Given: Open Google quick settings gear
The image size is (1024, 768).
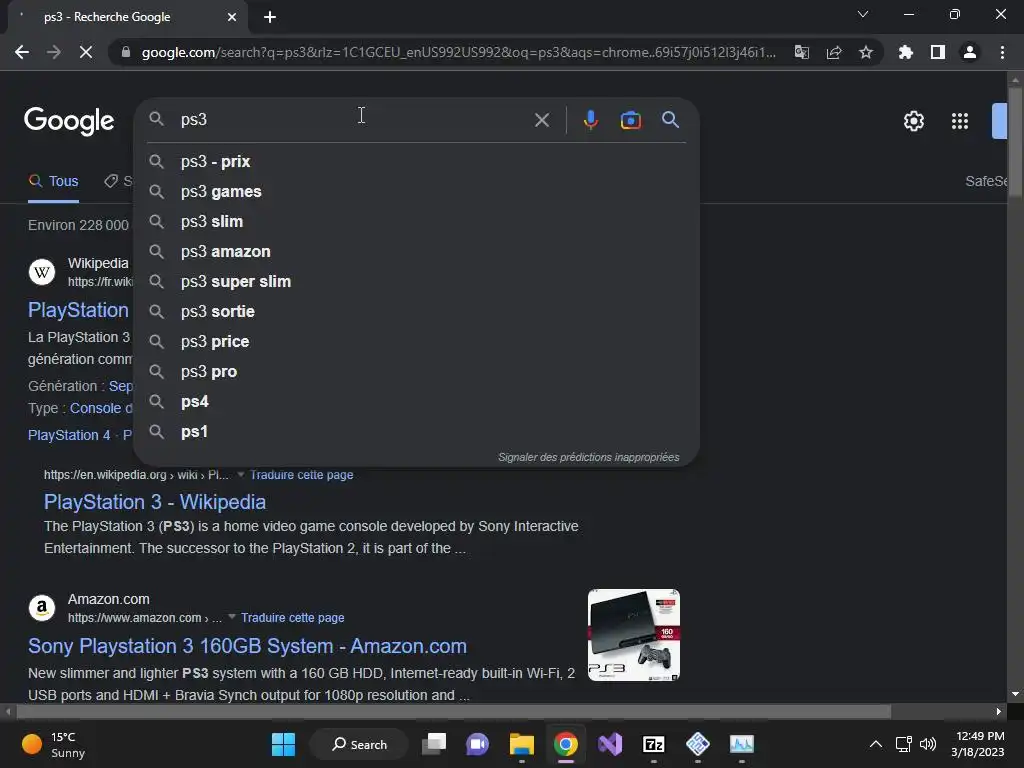Looking at the screenshot, I should click(x=914, y=121).
